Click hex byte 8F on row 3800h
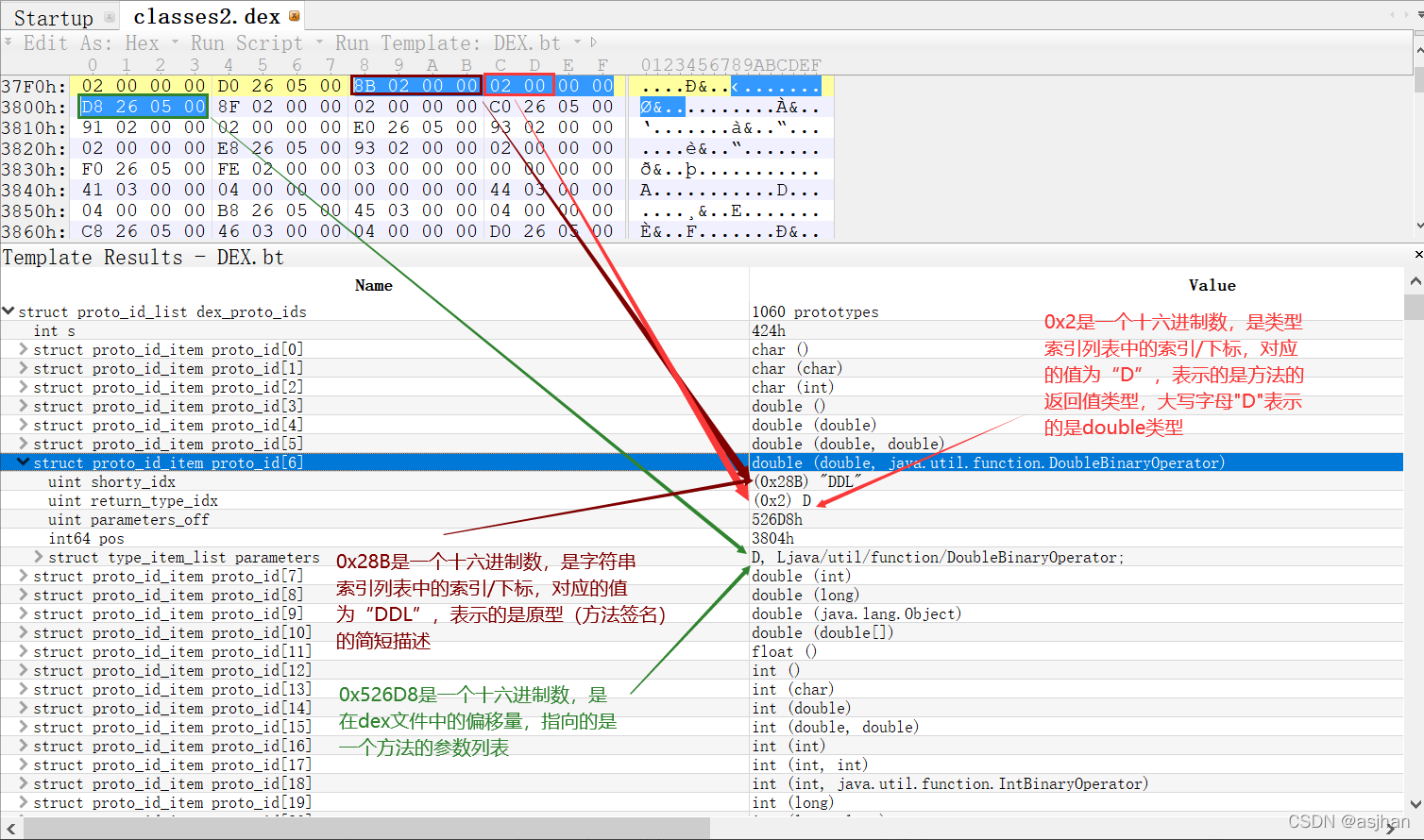1424x840 pixels. coord(229,107)
